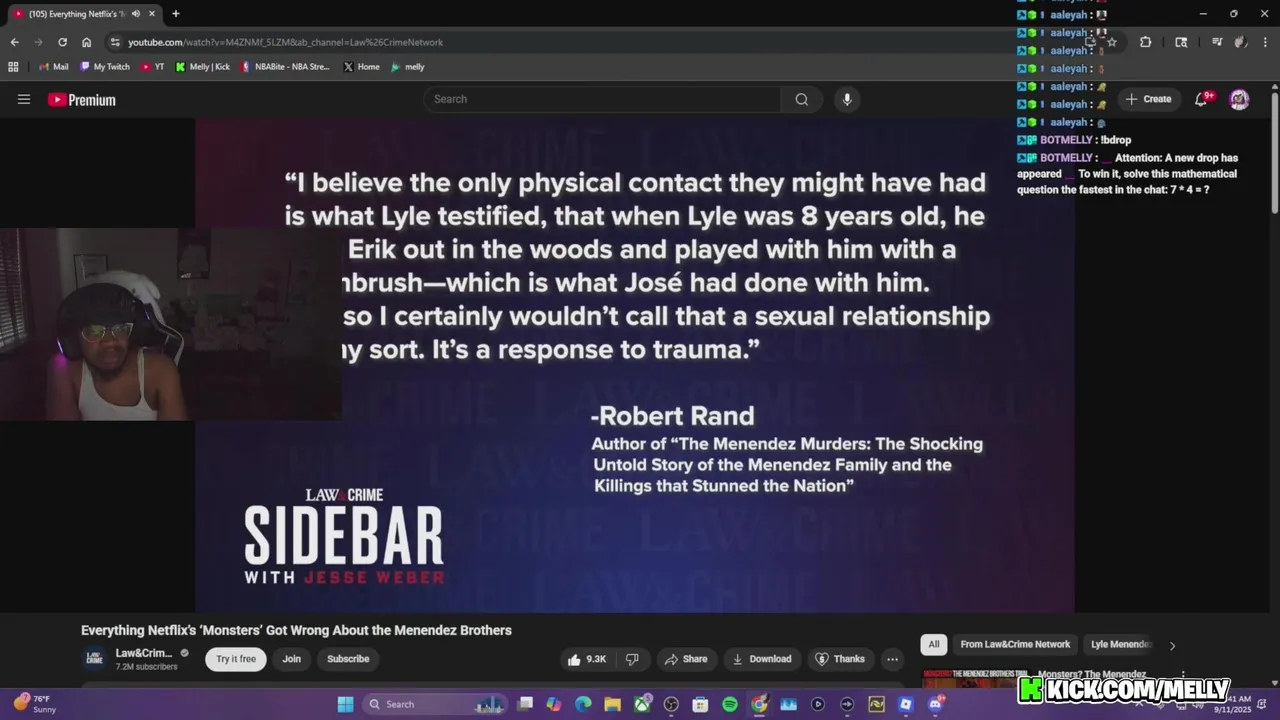Screen dimensions: 1280x720
Task: Subscribe to Law&Crime Network
Action: [348, 659]
